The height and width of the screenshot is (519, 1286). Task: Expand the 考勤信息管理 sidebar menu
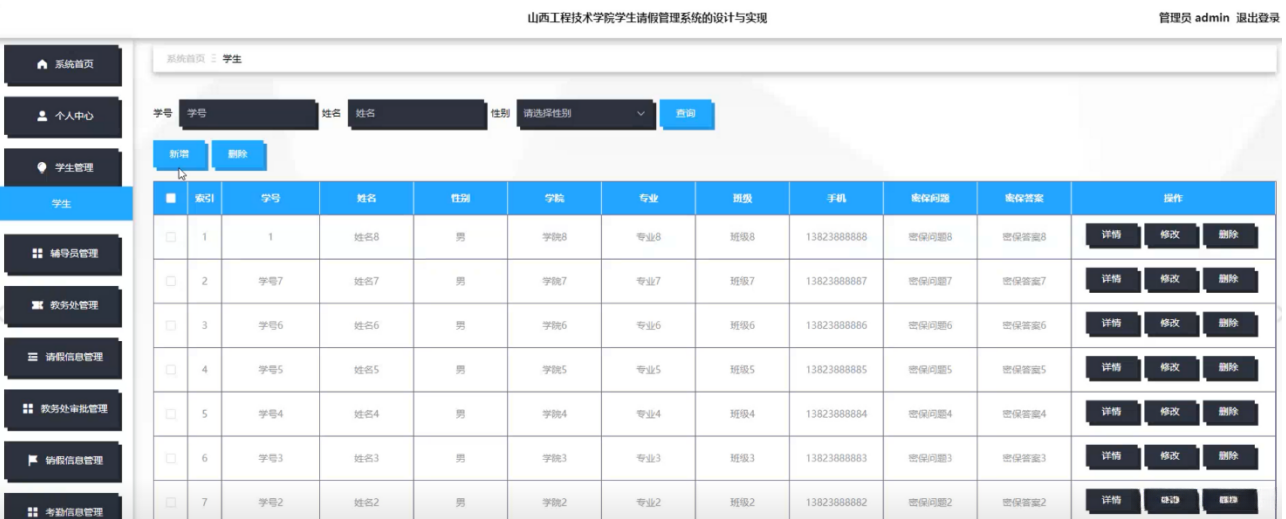click(64, 508)
